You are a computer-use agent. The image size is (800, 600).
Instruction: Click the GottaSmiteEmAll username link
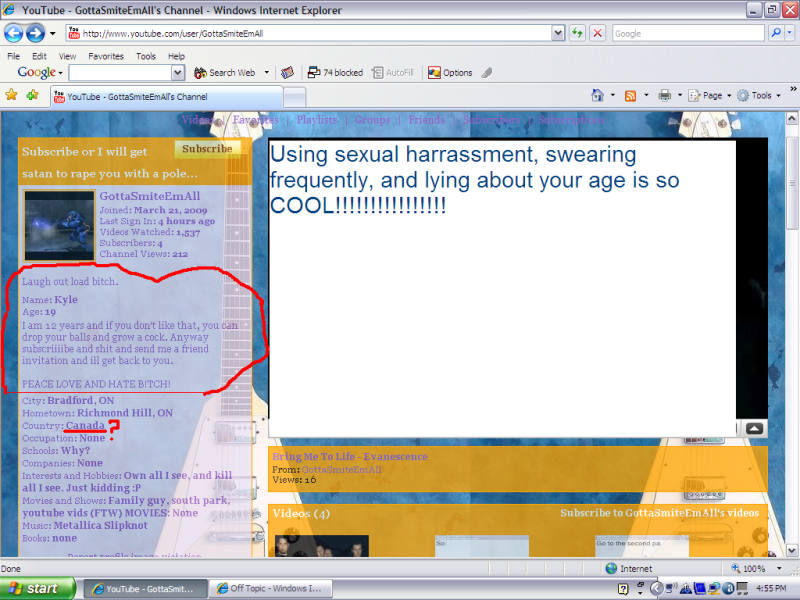[149, 196]
